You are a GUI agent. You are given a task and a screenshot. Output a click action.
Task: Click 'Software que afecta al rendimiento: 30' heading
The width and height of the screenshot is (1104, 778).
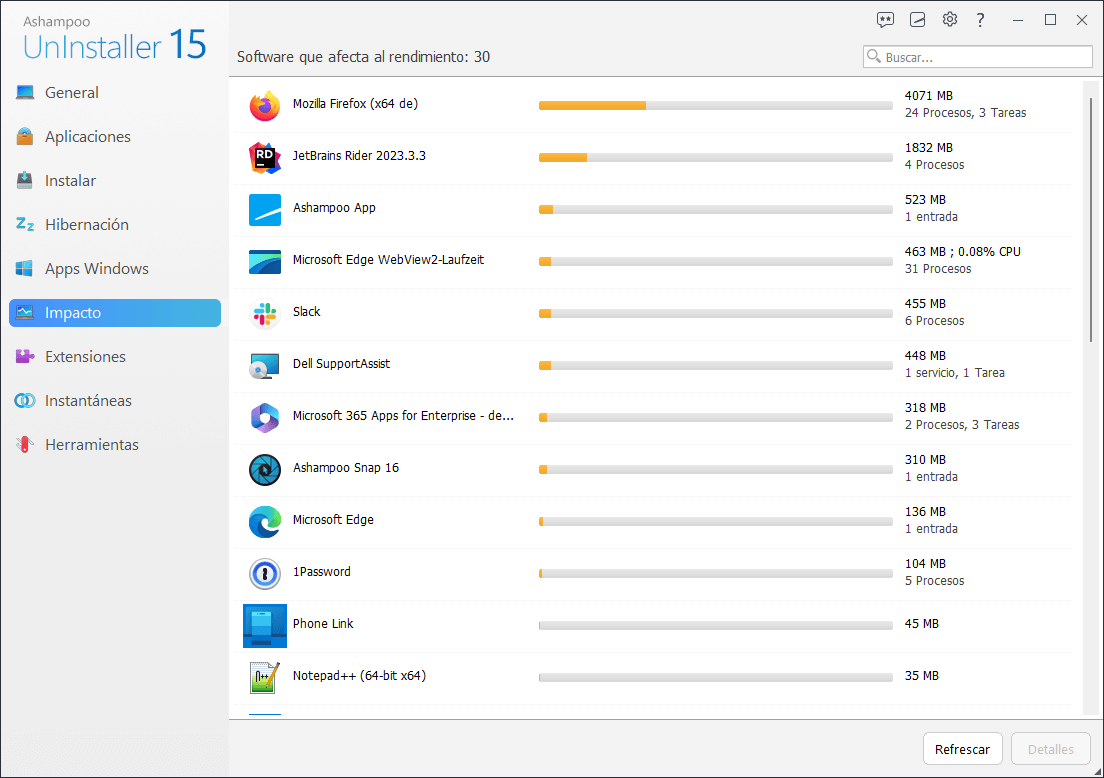(363, 57)
